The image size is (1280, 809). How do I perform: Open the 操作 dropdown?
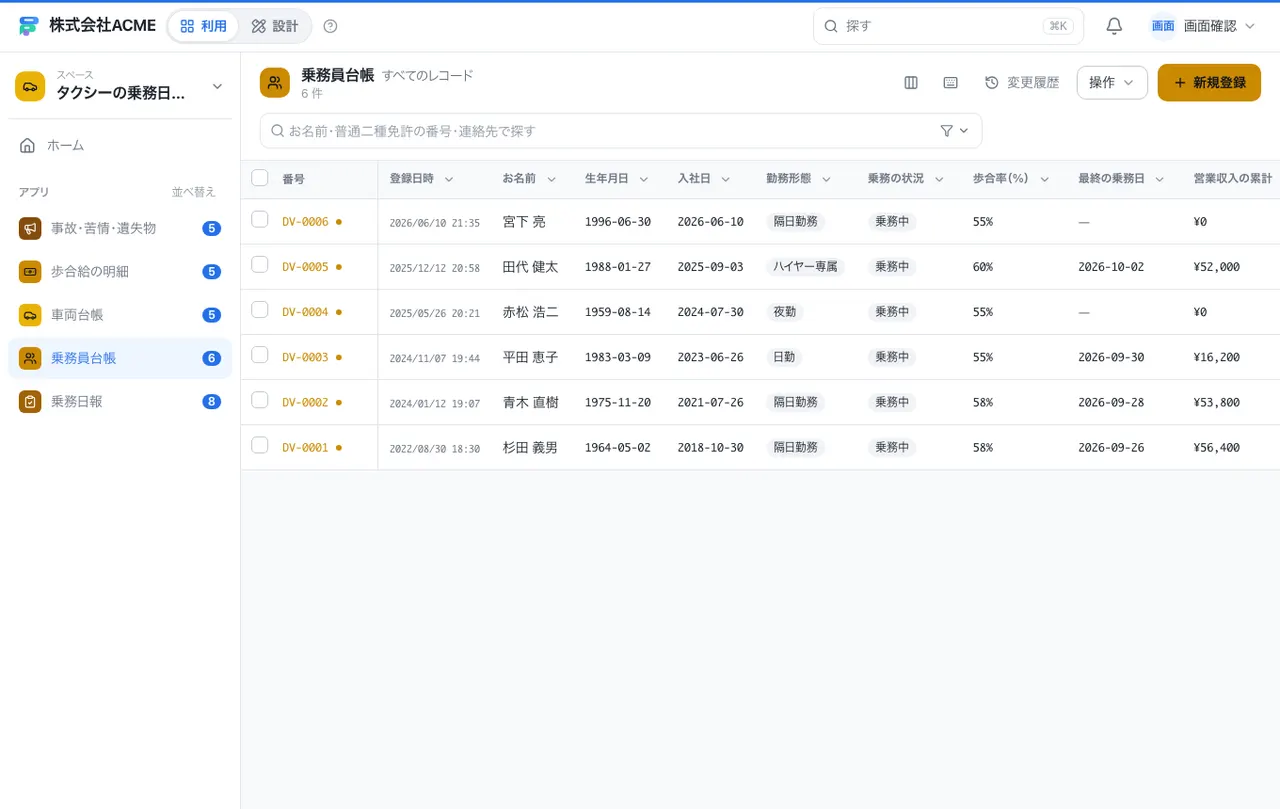point(1112,83)
